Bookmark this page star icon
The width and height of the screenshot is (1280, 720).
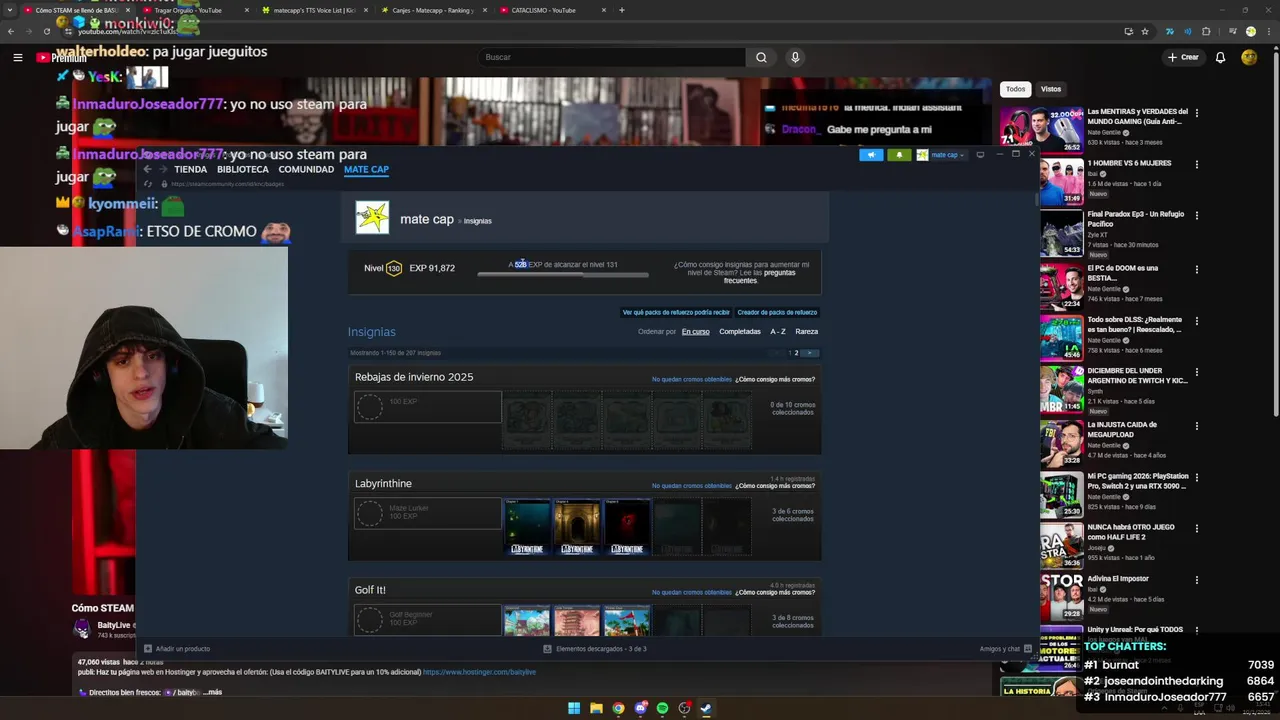pos(1145,31)
